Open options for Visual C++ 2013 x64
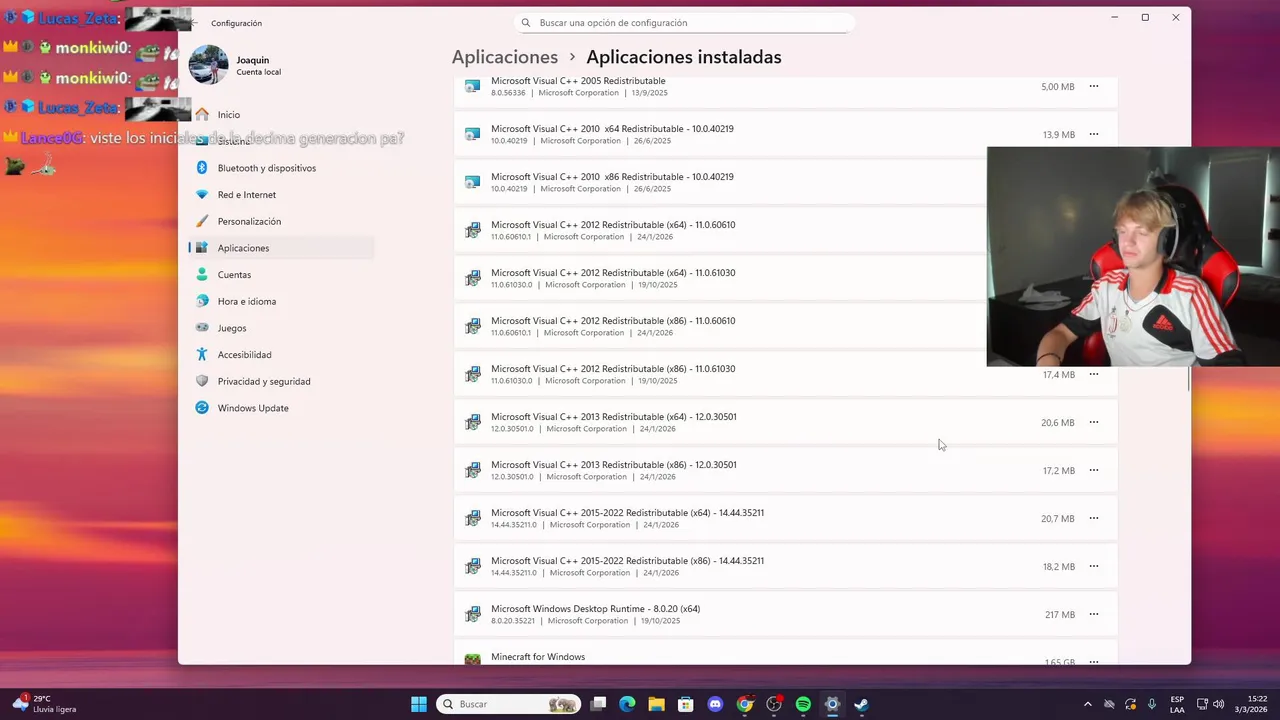 pos(1093,422)
